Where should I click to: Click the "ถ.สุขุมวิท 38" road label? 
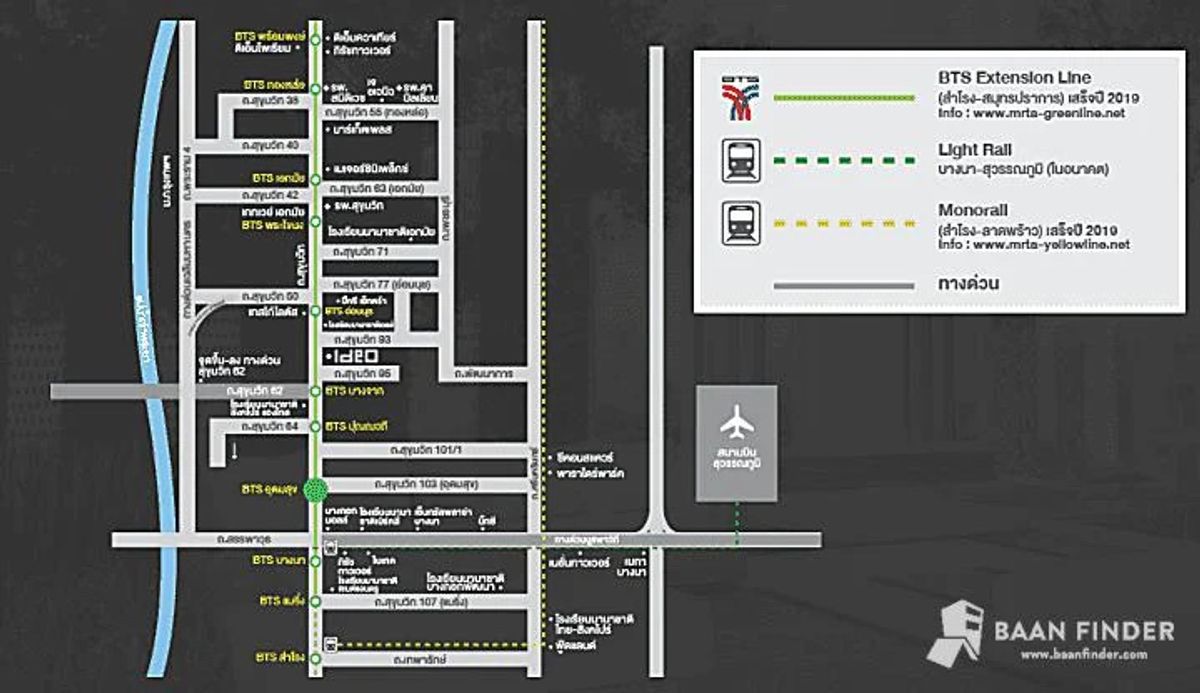[x=269, y=101]
